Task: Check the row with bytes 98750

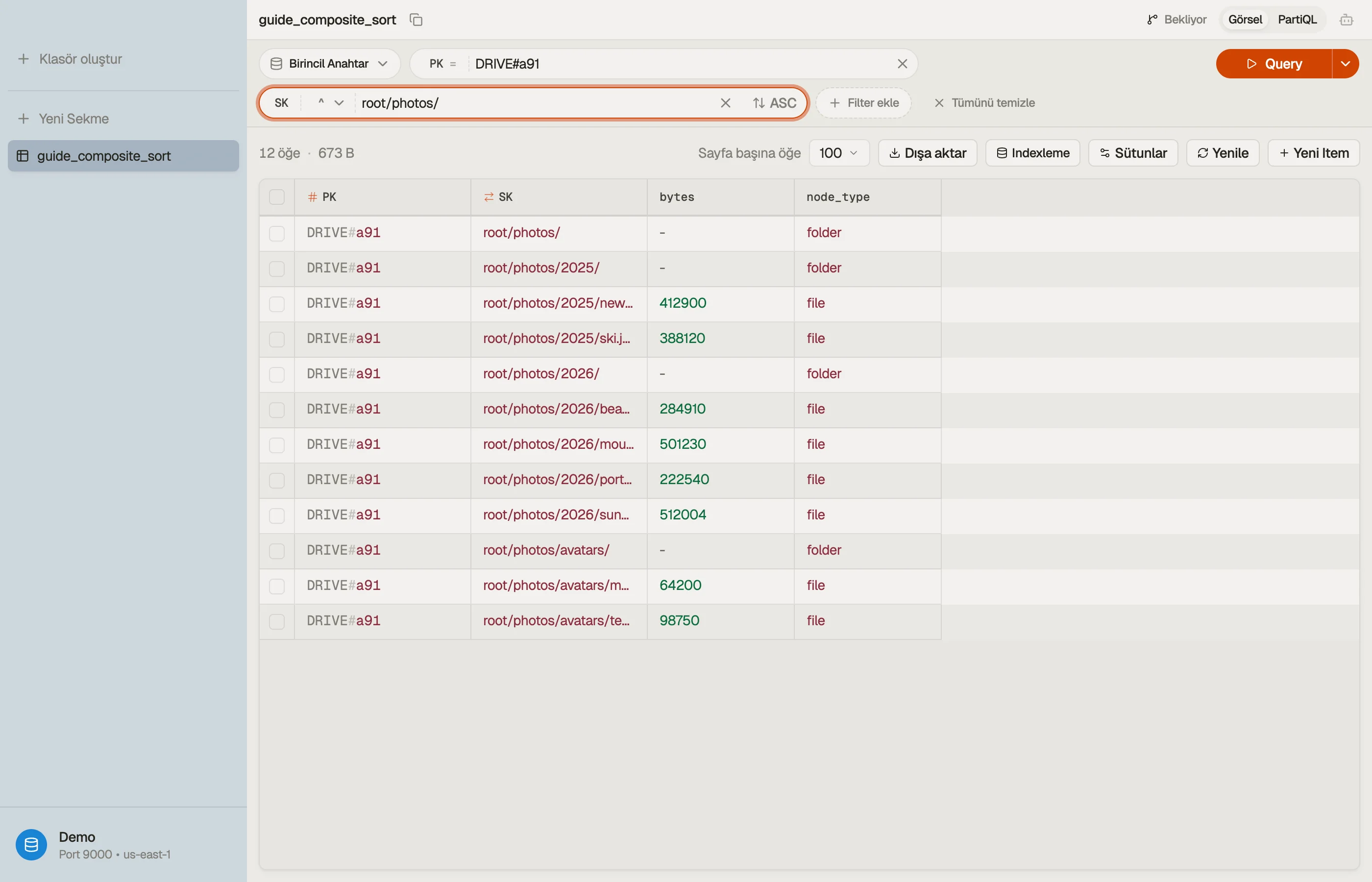Action: click(x=276, y=621)
